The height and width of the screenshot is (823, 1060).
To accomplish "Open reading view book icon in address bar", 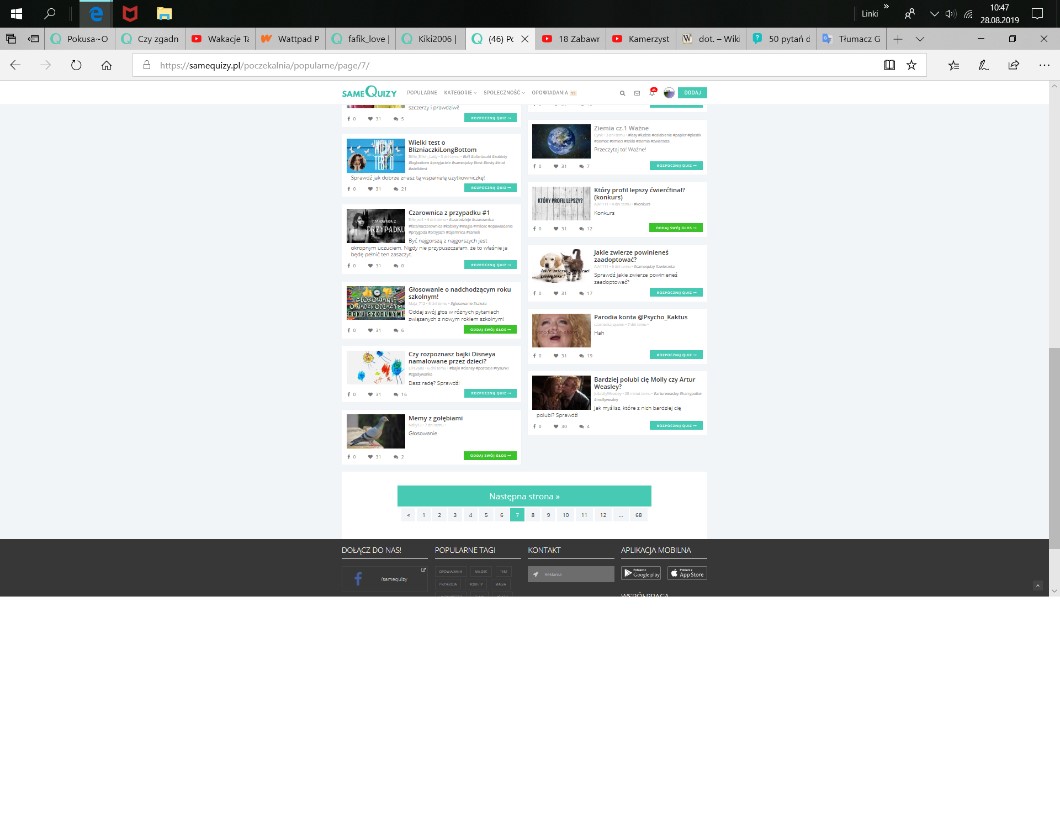I will (x=889, y=65).
